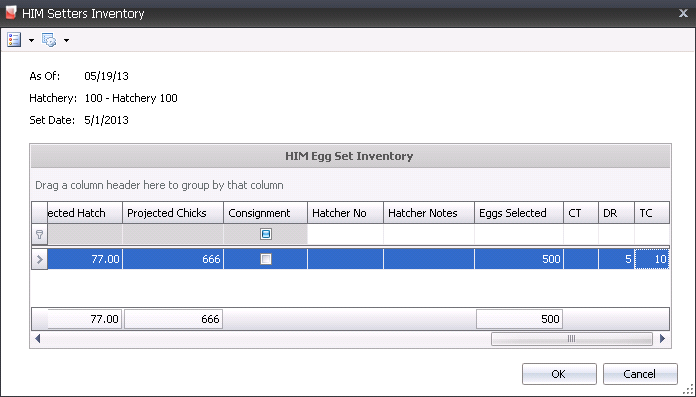Screen dimensions: 696x397
Task: Click the Hatchery value 100 - Hatchery 100
Action: 131,98
